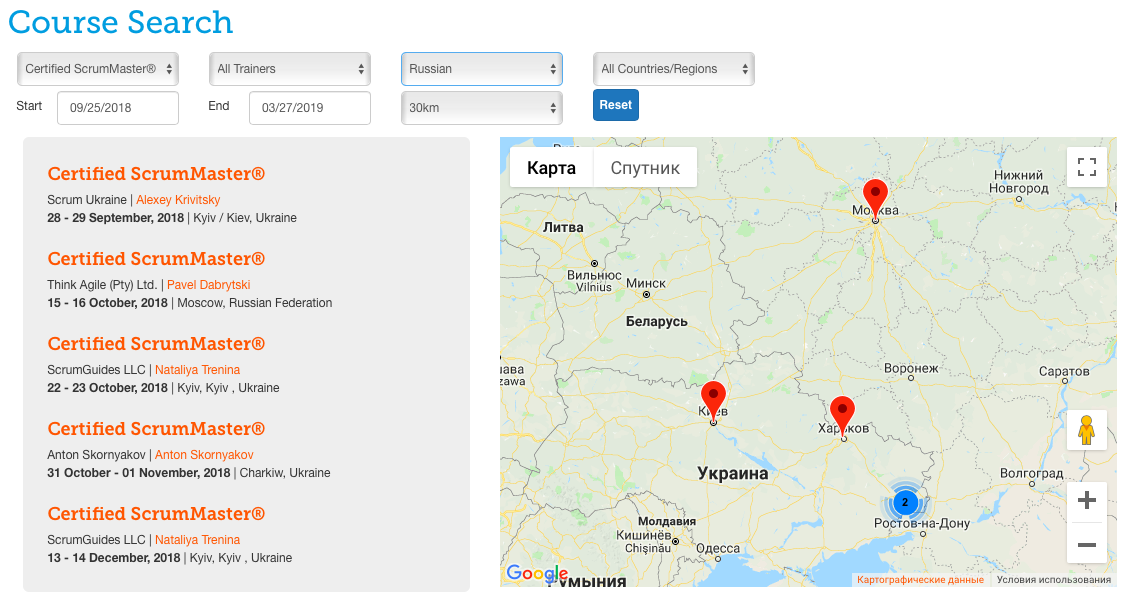Click the Reset button

point(615,105)
